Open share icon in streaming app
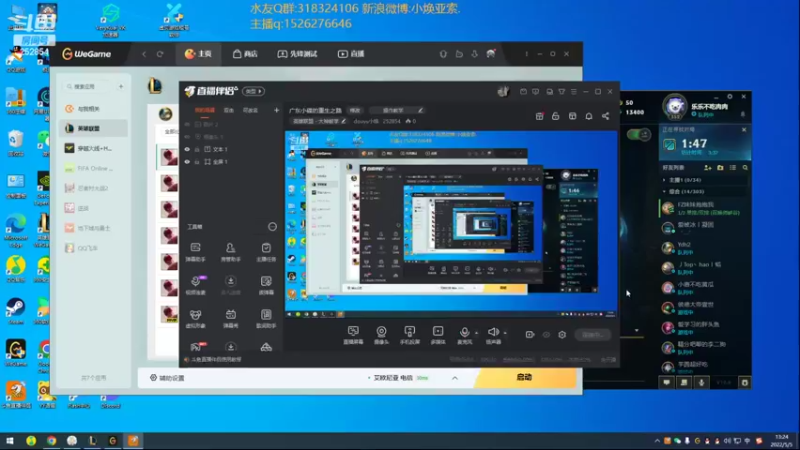The width and height of the screenshot is (800, 450). click(606, 116)
